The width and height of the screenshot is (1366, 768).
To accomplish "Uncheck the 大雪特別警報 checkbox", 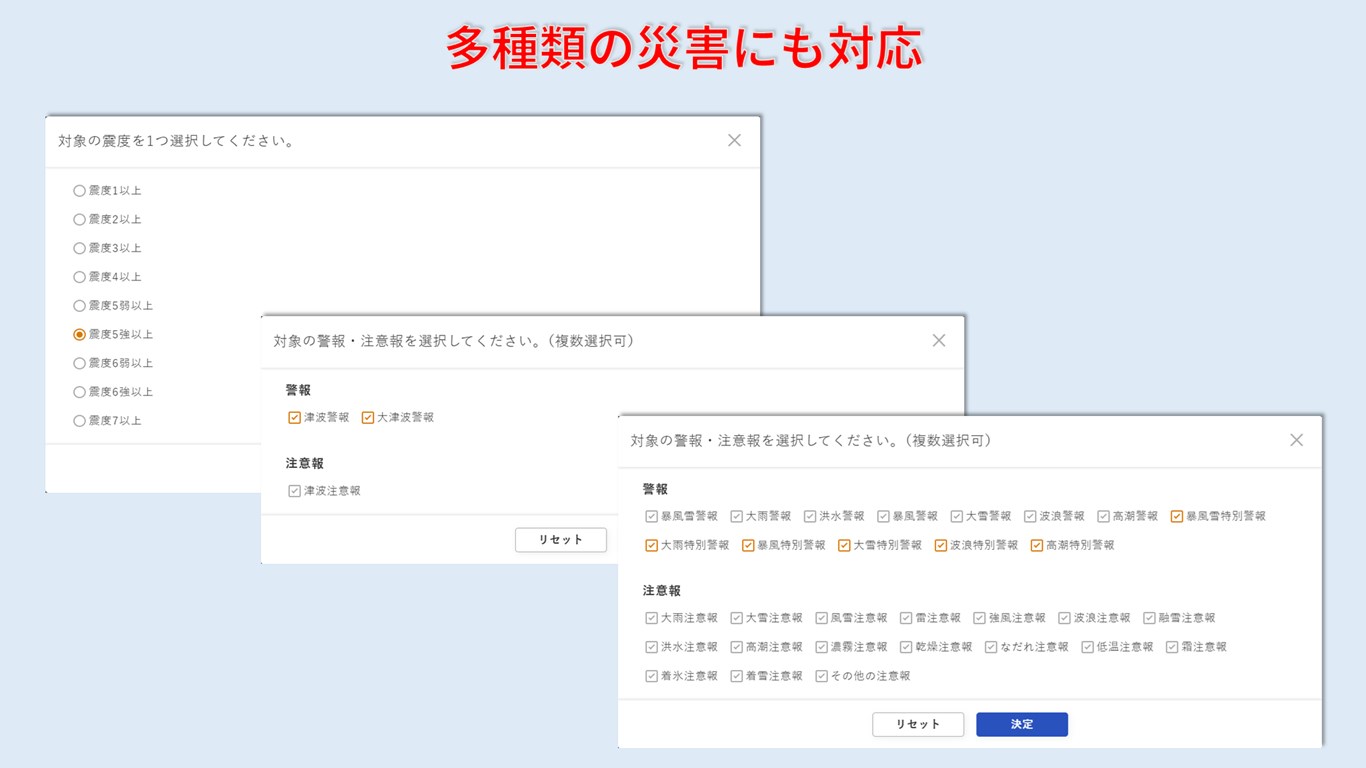I will tap(844, 545).
